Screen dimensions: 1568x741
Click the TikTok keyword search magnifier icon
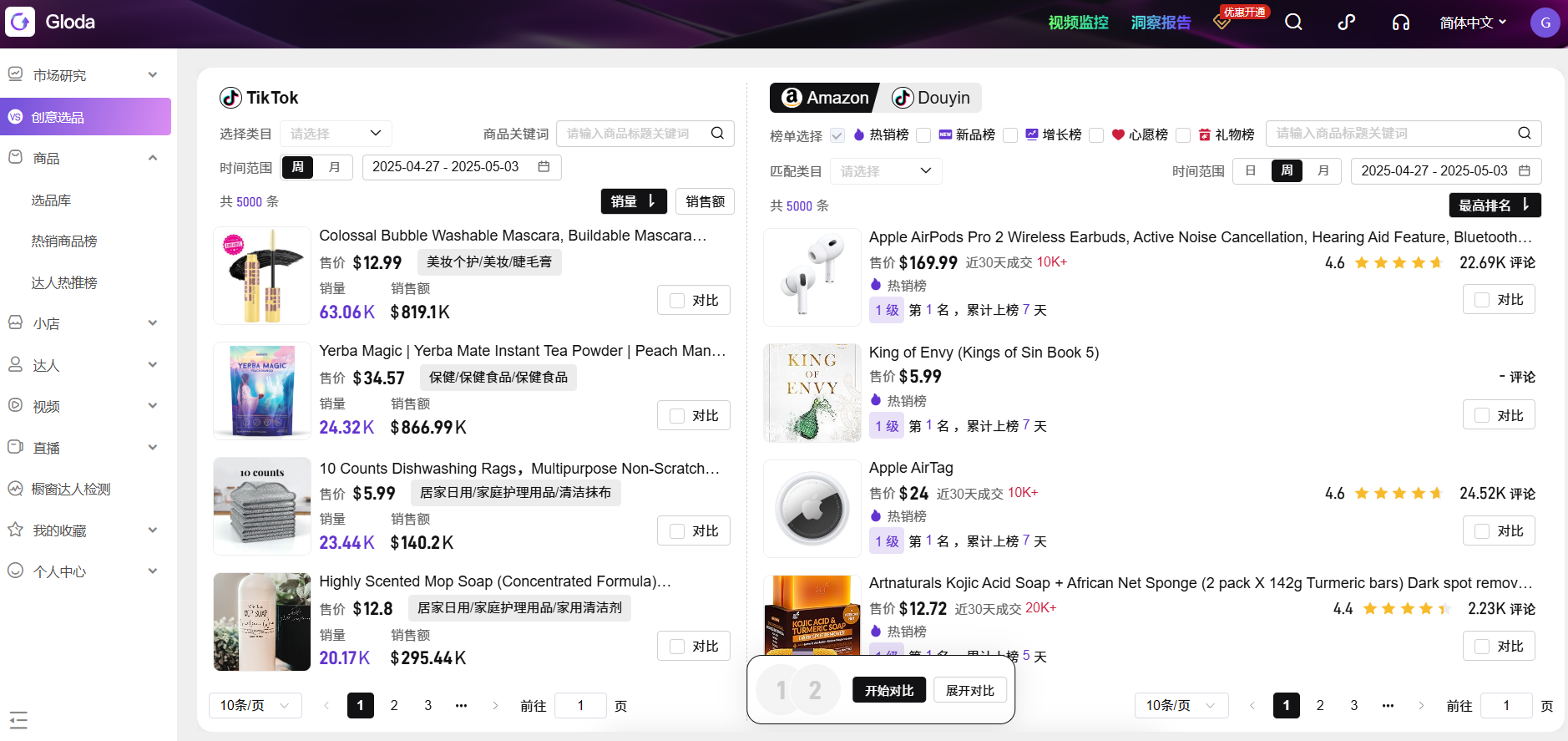717,134
